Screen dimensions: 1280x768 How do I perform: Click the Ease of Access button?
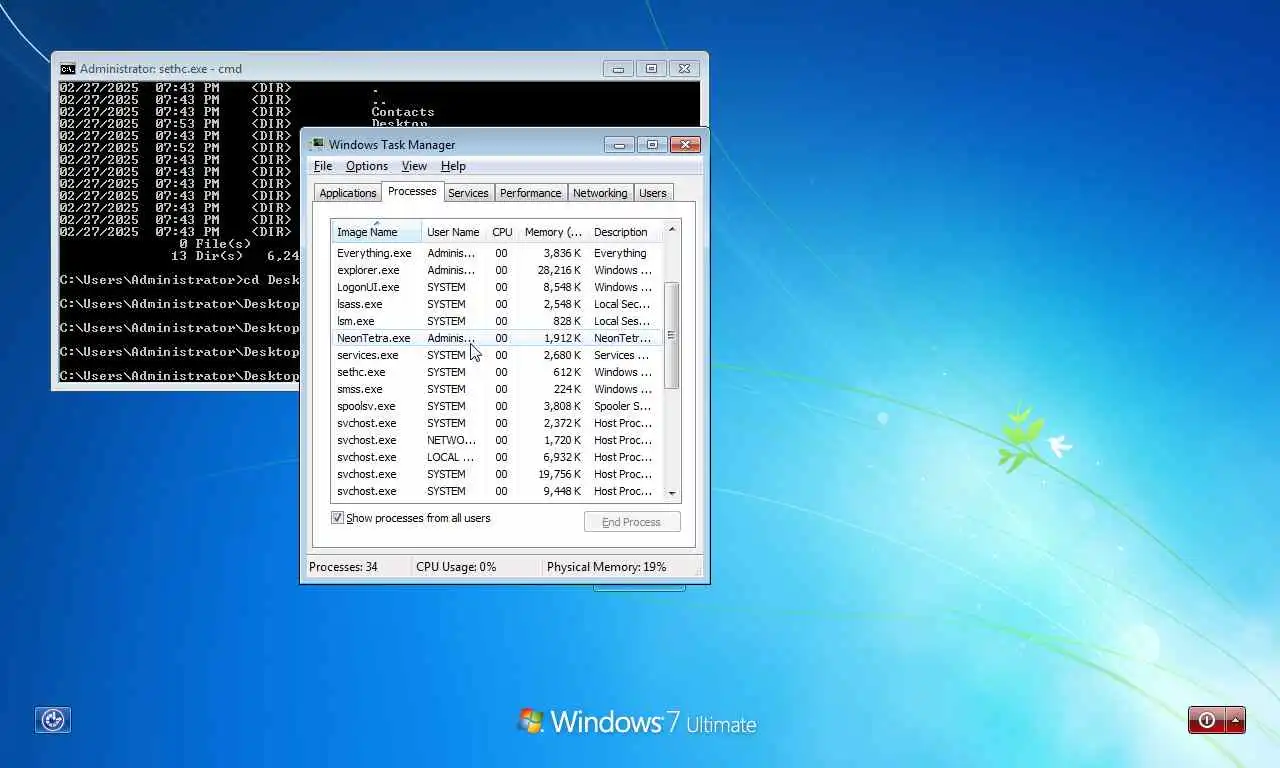tap(53, 720)
